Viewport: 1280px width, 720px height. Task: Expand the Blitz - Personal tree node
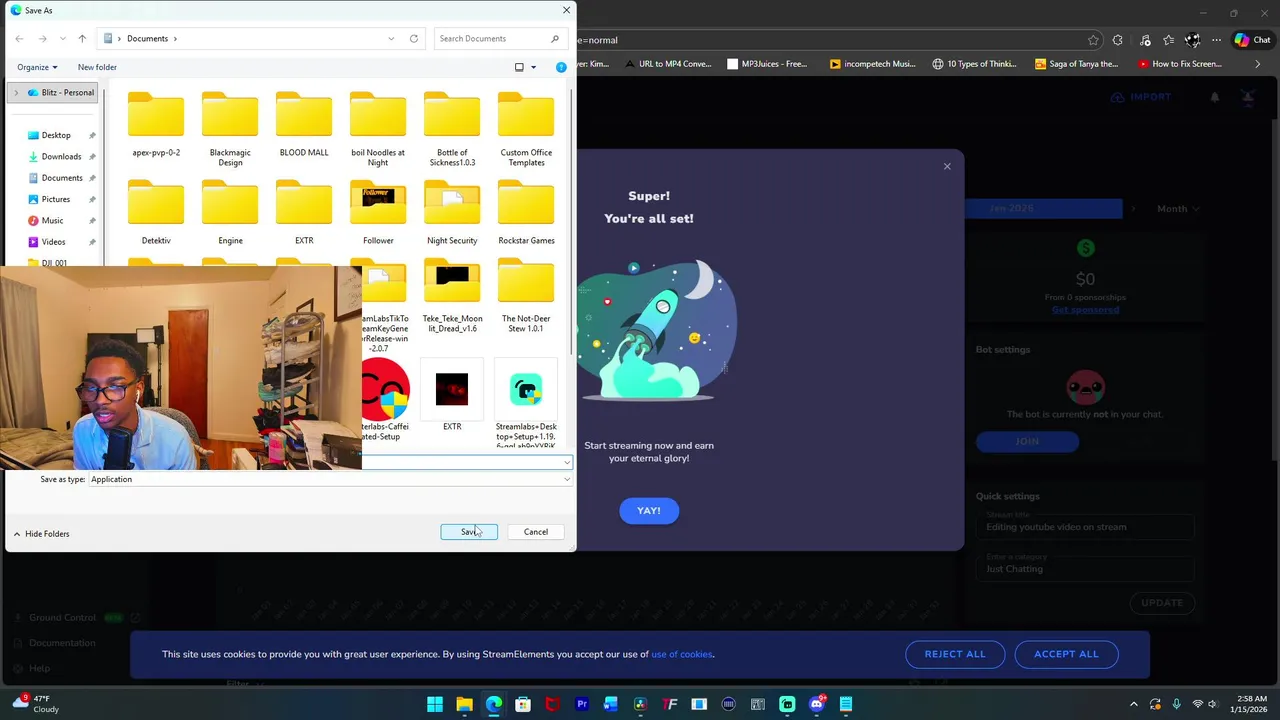click(16, 92)
